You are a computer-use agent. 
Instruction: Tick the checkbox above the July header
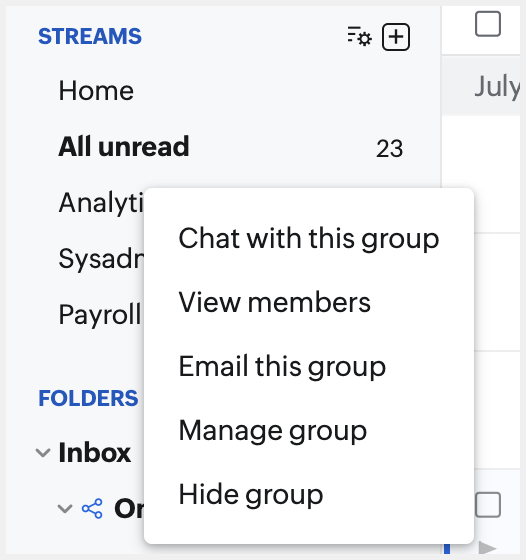click(488, 24)
